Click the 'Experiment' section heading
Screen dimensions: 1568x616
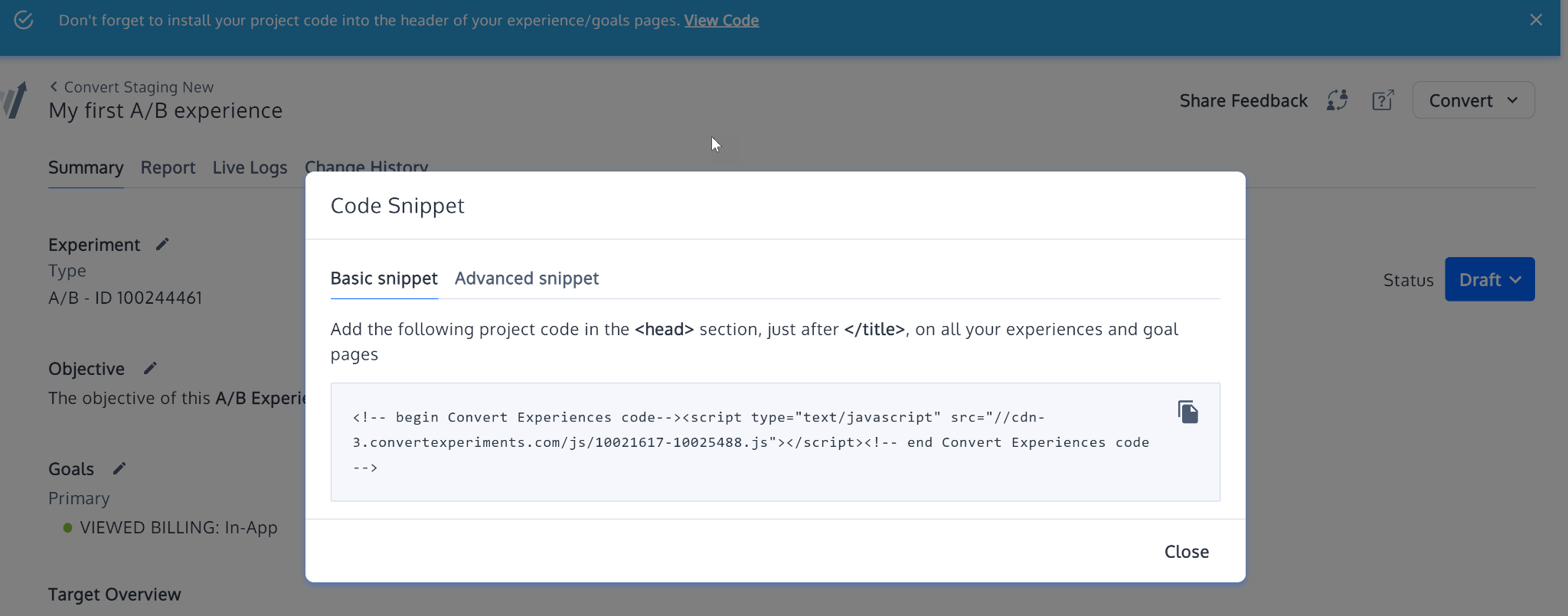click(94, 245)
